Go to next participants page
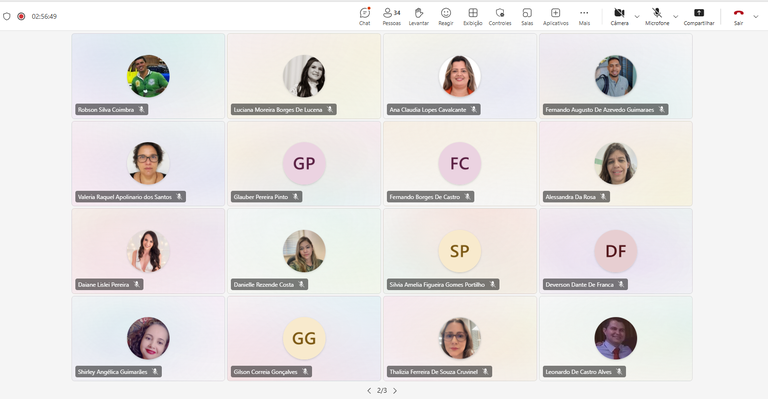 [395, 391]
